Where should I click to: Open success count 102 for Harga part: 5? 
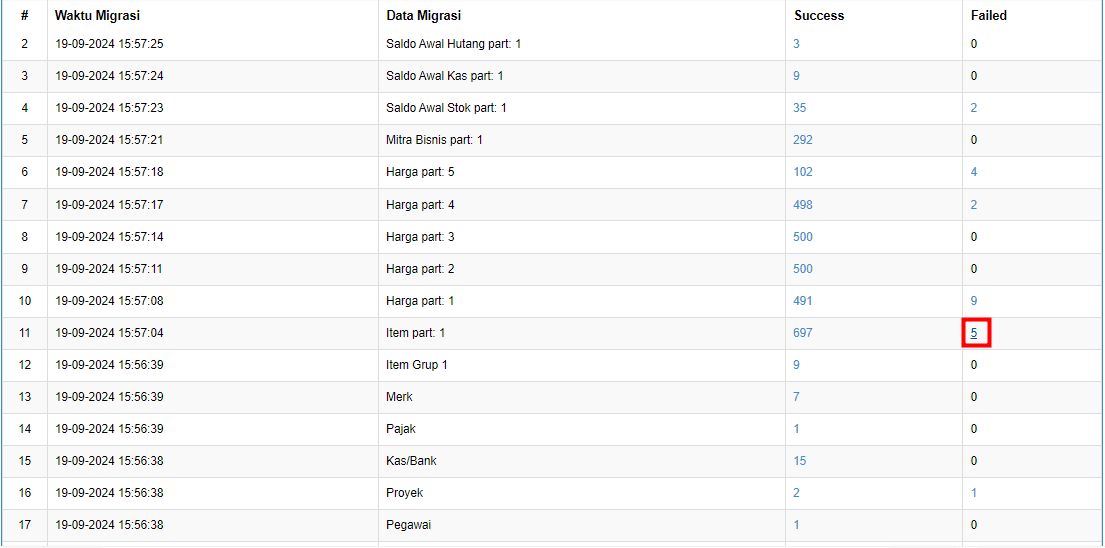(x=803, y=172)
